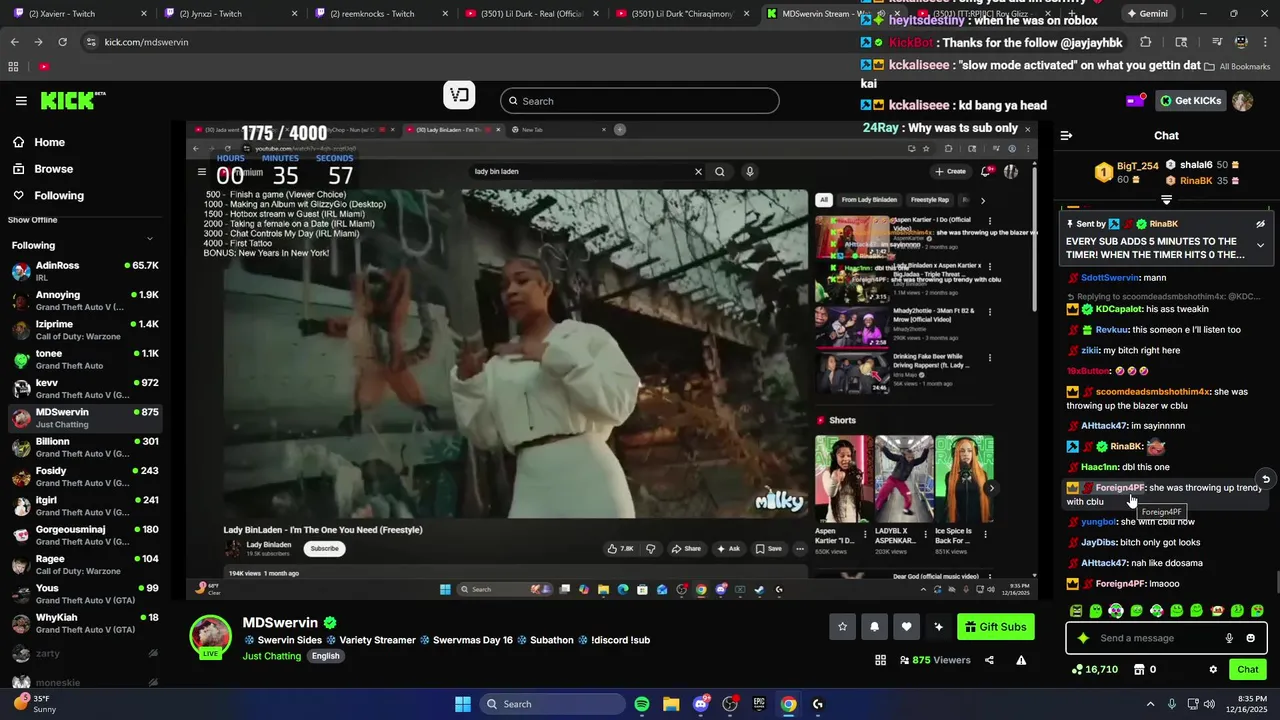This screenshot has width=1280, height=720.
Task: Open the chat emoji picker
Action: coord(1250,638)
